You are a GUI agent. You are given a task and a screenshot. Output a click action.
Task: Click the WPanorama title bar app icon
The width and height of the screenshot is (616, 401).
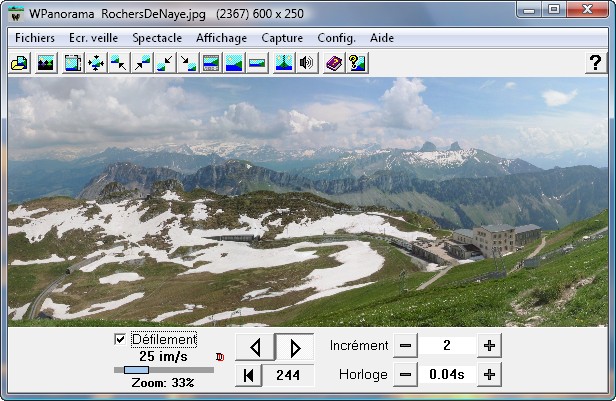(x=16, y=15)
